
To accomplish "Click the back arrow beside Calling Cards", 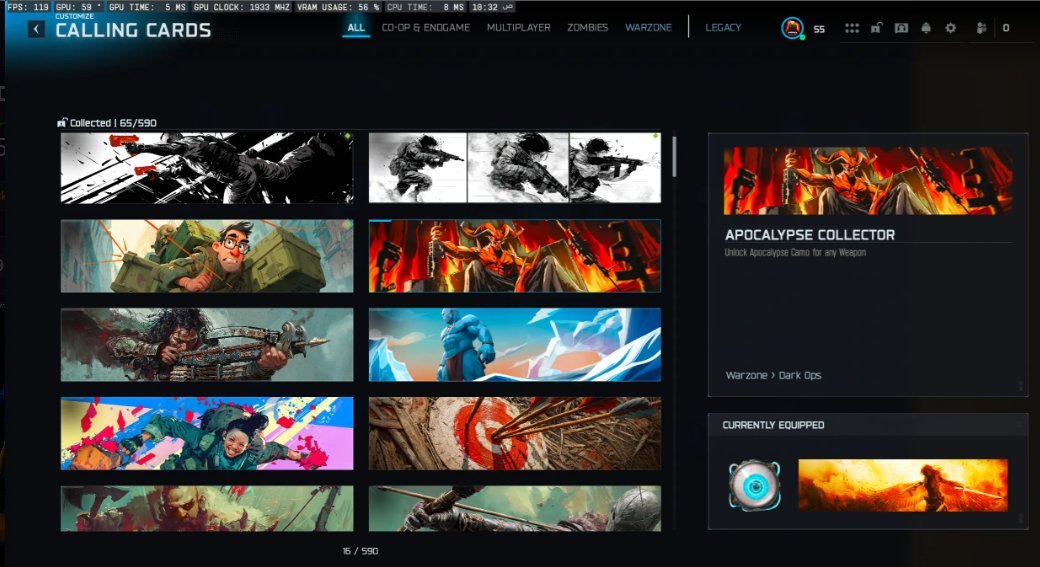I will tap(36, 29).
